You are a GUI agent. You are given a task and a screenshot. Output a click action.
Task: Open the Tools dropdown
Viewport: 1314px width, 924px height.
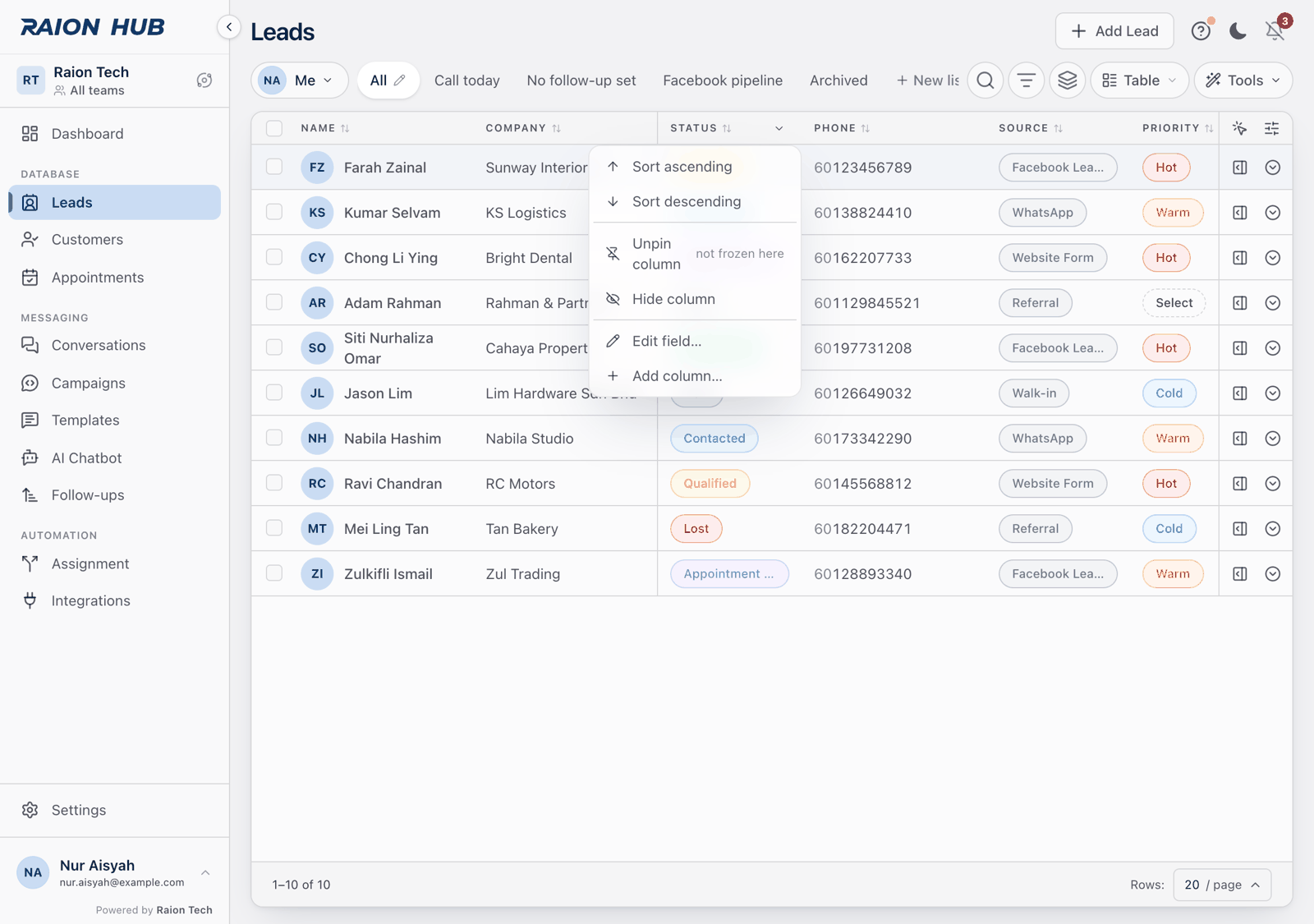pyautogui.click(x=1243, y=80)
